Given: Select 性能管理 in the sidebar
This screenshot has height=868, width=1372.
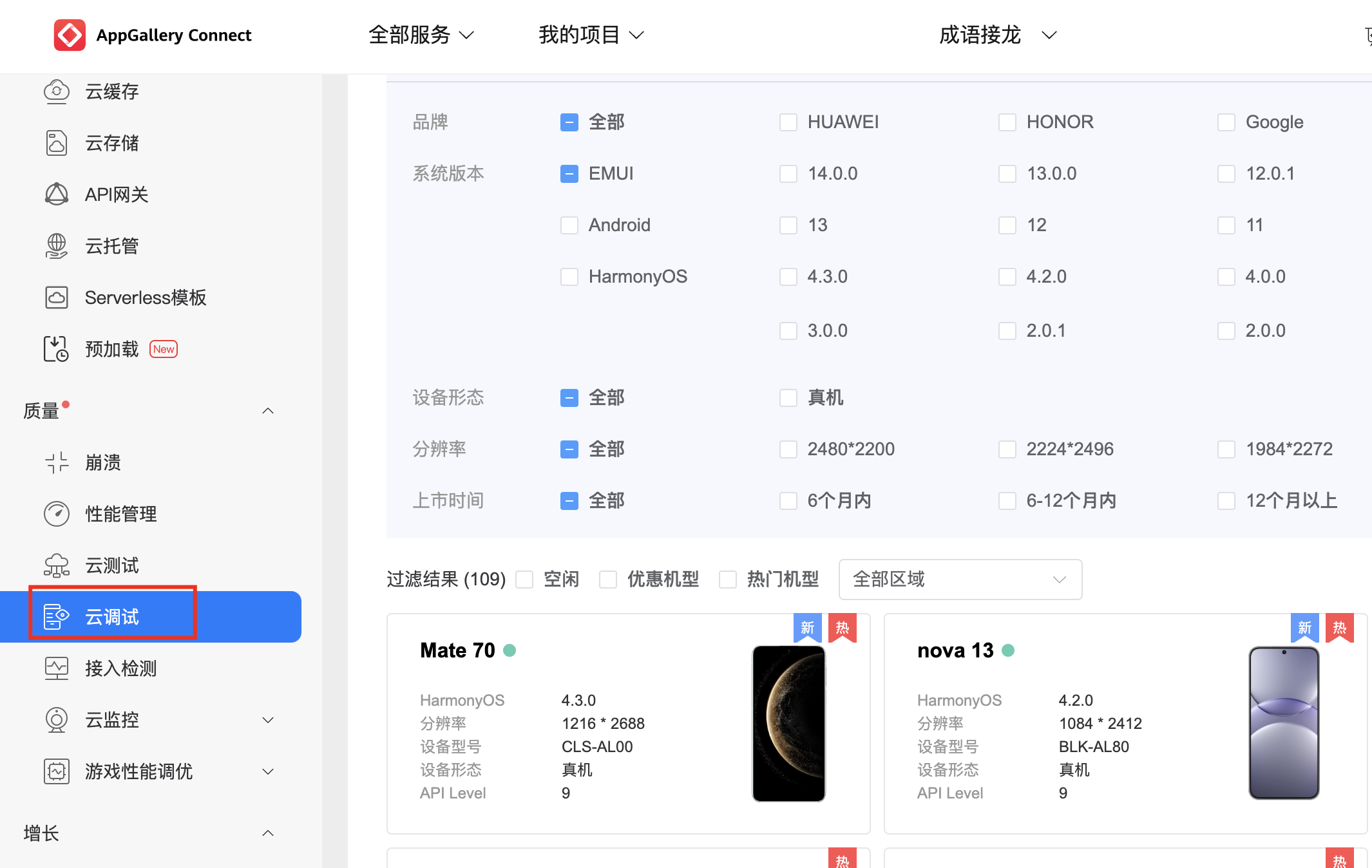Looking at the screenshot, I should (x=121, y=514).
